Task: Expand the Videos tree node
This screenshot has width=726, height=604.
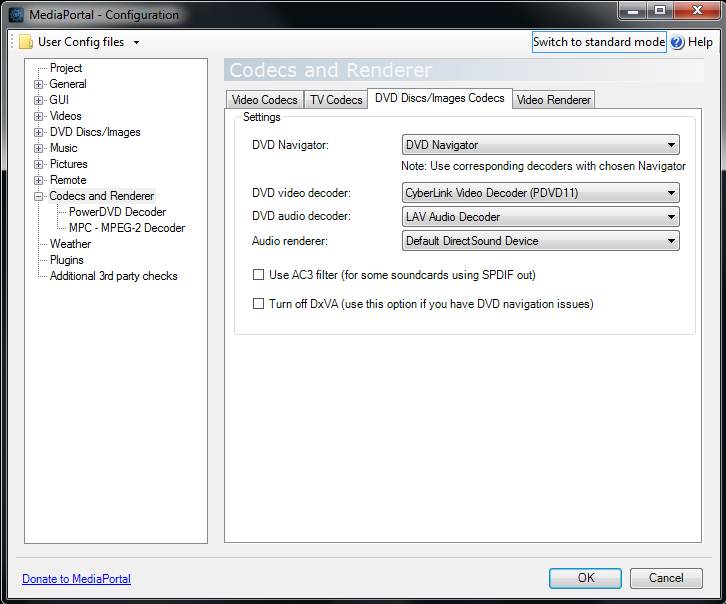Action: [39, 116]
